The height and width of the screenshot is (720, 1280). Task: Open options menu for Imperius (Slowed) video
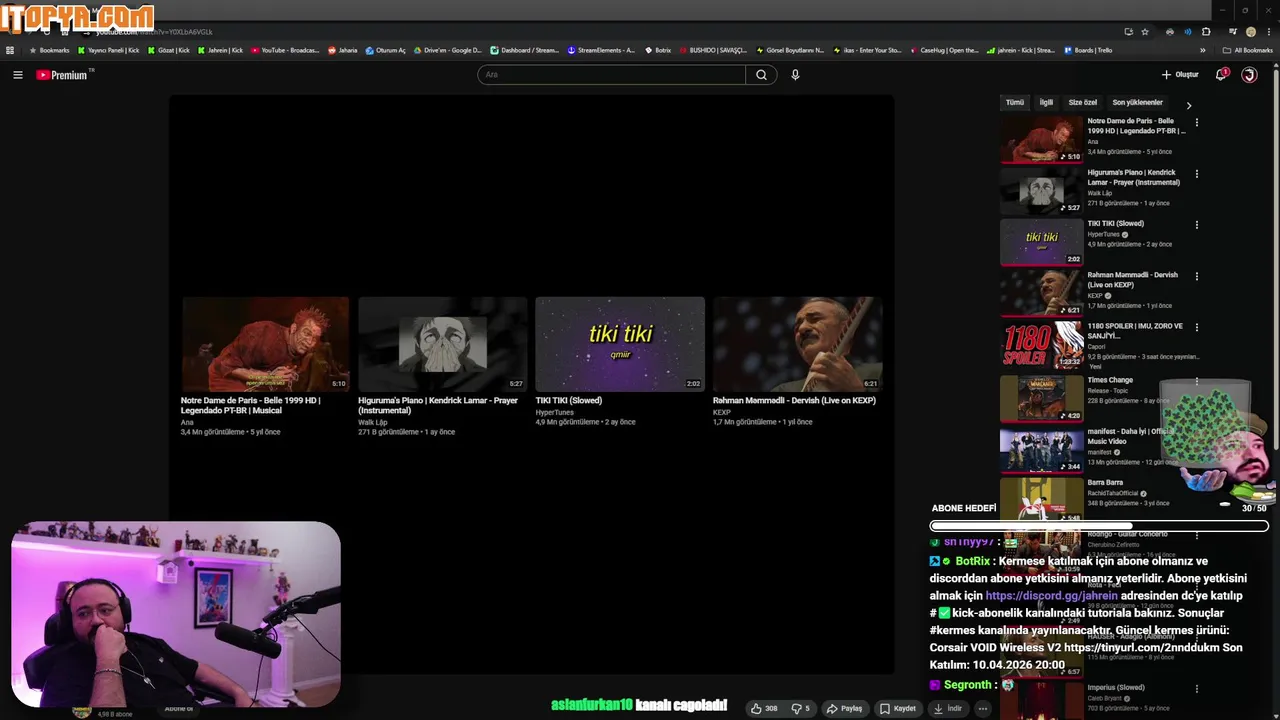click(1197, 688)
